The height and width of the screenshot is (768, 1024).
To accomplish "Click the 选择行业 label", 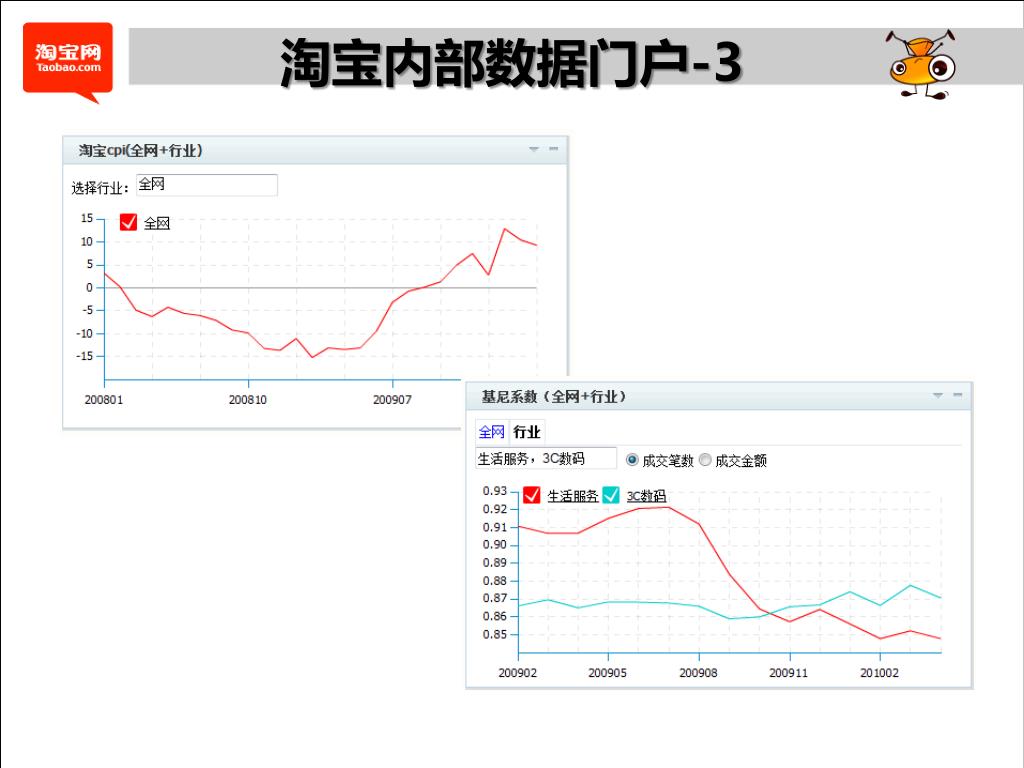I will [x=99, y=188].
